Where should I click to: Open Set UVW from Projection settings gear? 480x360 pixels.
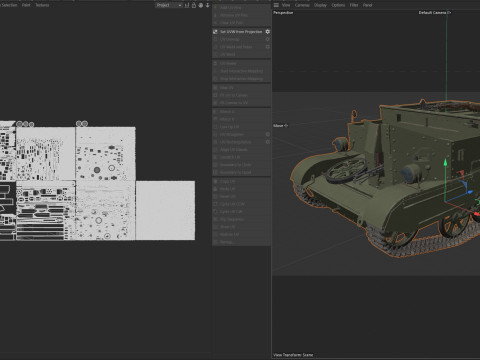coord(268,32)
